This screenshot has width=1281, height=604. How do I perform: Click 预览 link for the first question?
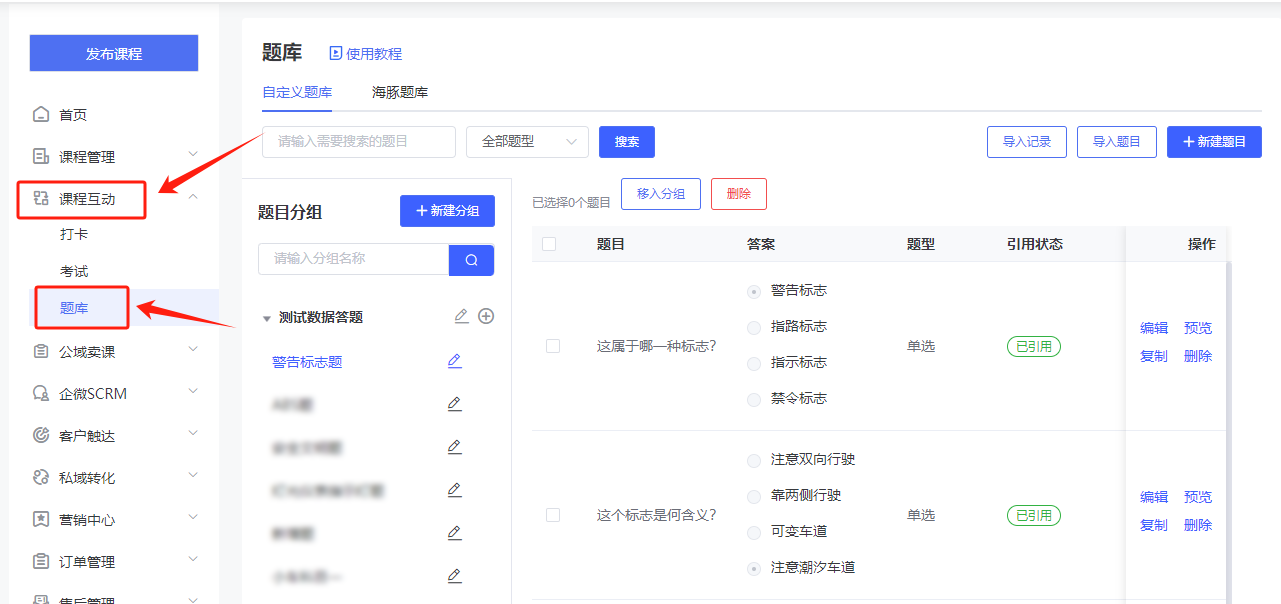(x=1197, y=328)
